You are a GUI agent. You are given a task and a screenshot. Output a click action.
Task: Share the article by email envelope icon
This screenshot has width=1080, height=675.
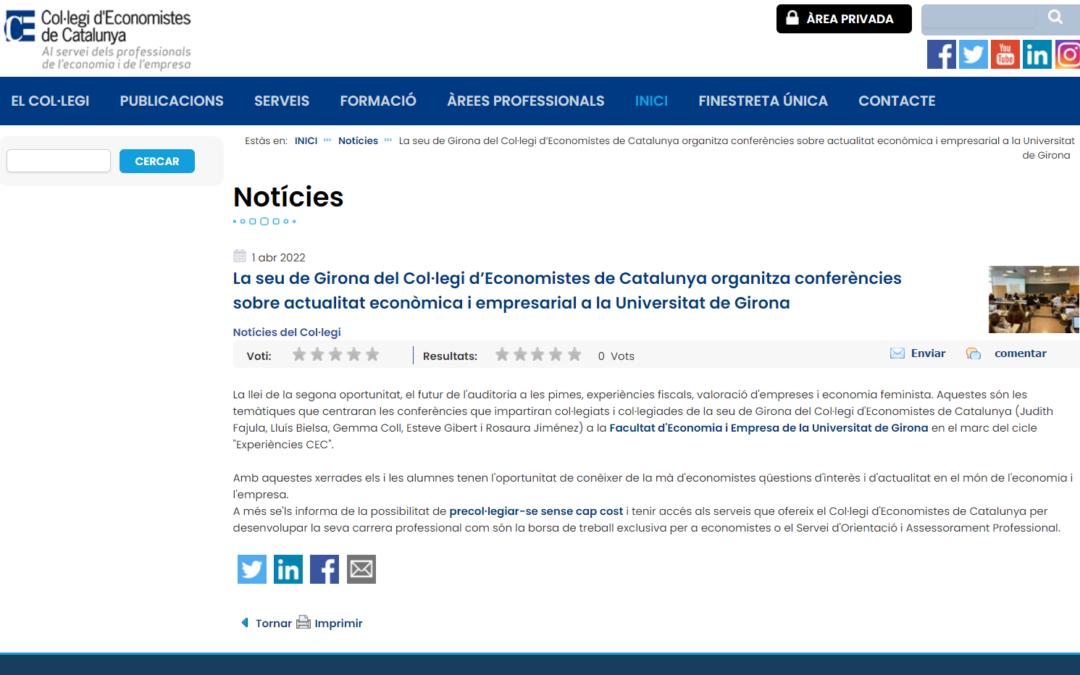(361, 569)
